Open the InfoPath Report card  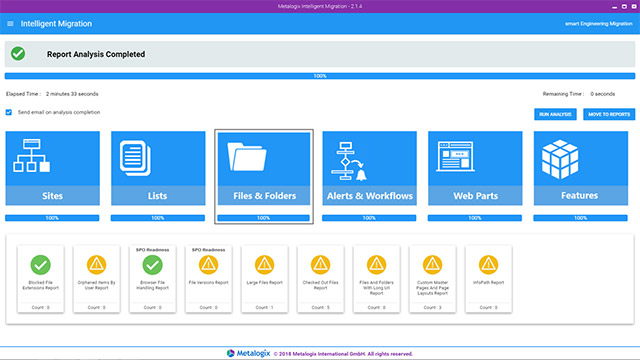click(x=488, y=279)
